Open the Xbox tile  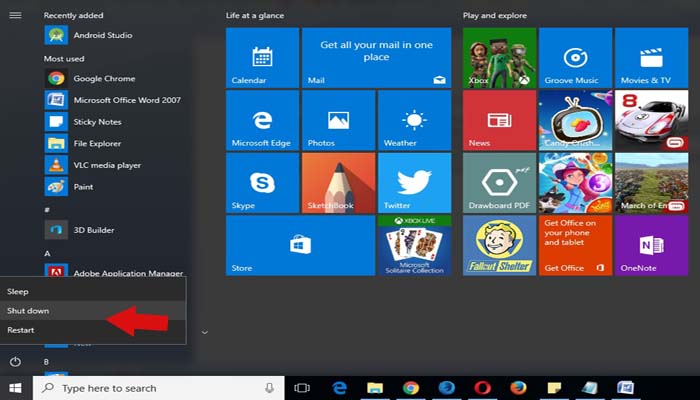499,58
